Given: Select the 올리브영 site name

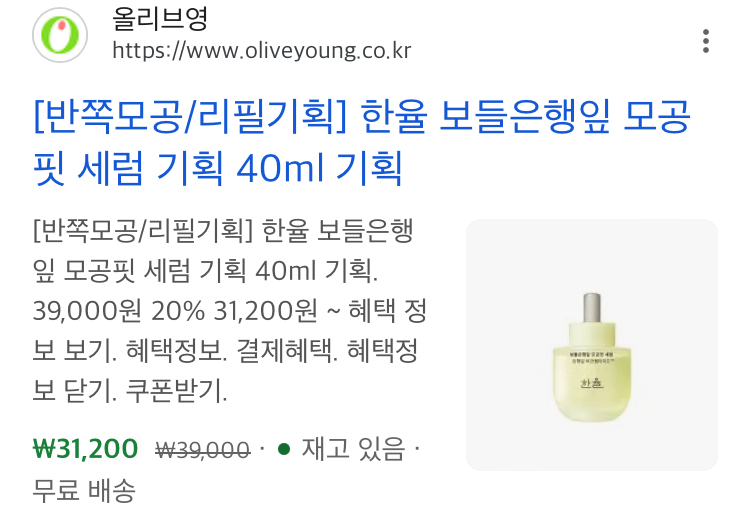Looking at the screenshot, I should pos(159,19).
